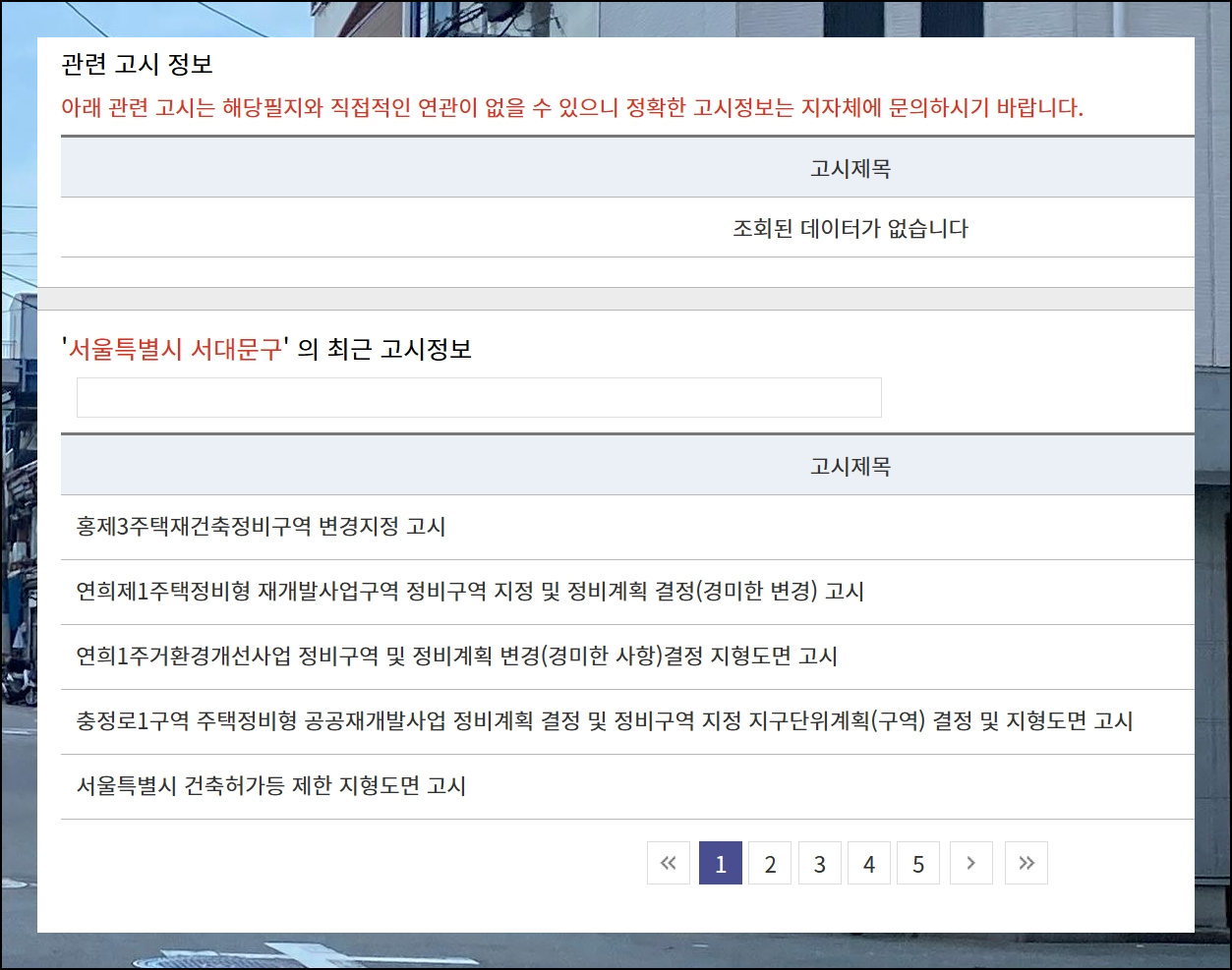Image resolution: width=1232 pixels, height=970 pixels.
Task: Open 서울특별시 건축허가등 제한 지형도면 고시
Action: click(271, 786)
